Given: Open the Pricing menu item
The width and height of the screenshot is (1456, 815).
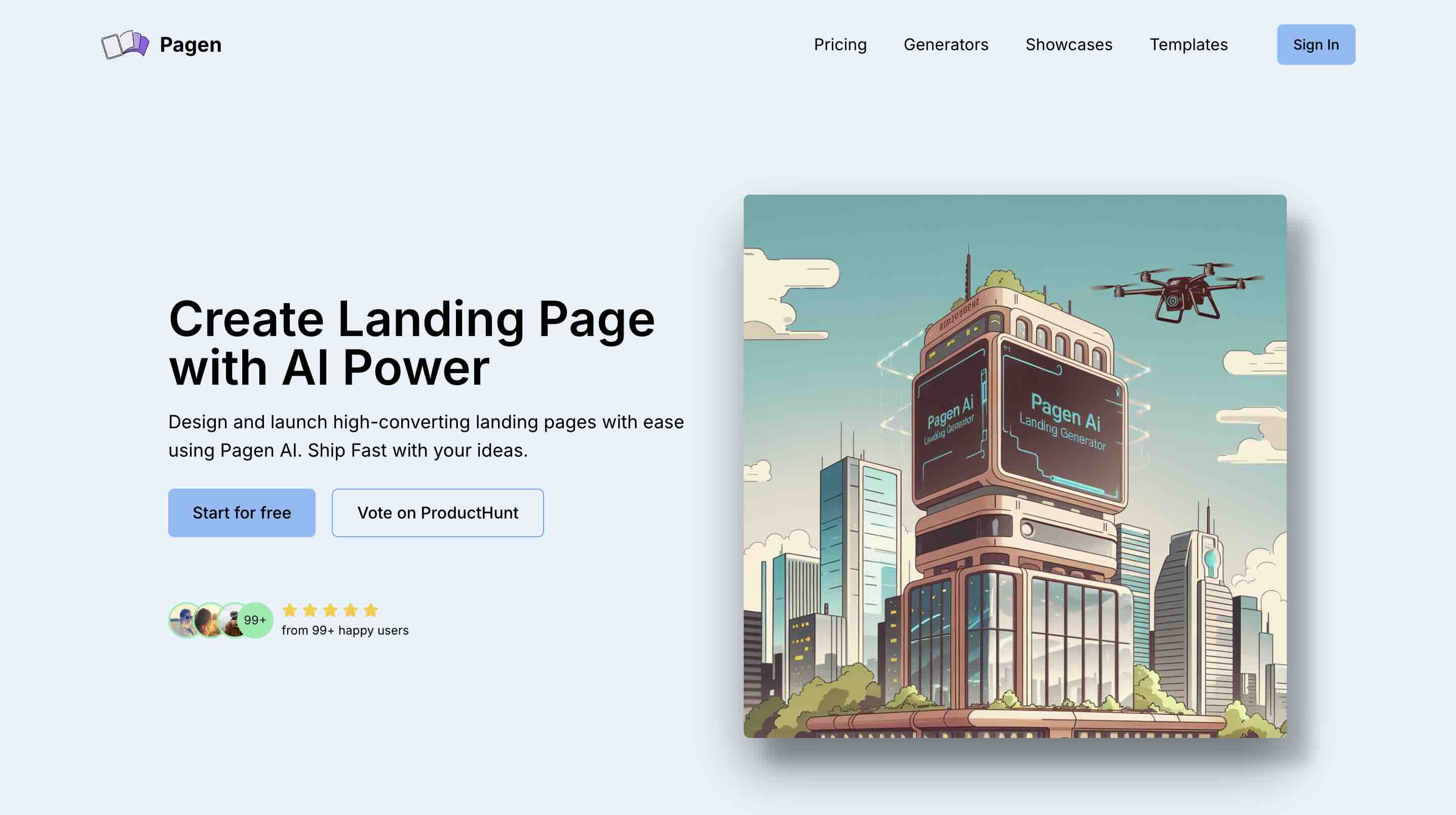Looking at the screenshot, I should coord(840,44).
